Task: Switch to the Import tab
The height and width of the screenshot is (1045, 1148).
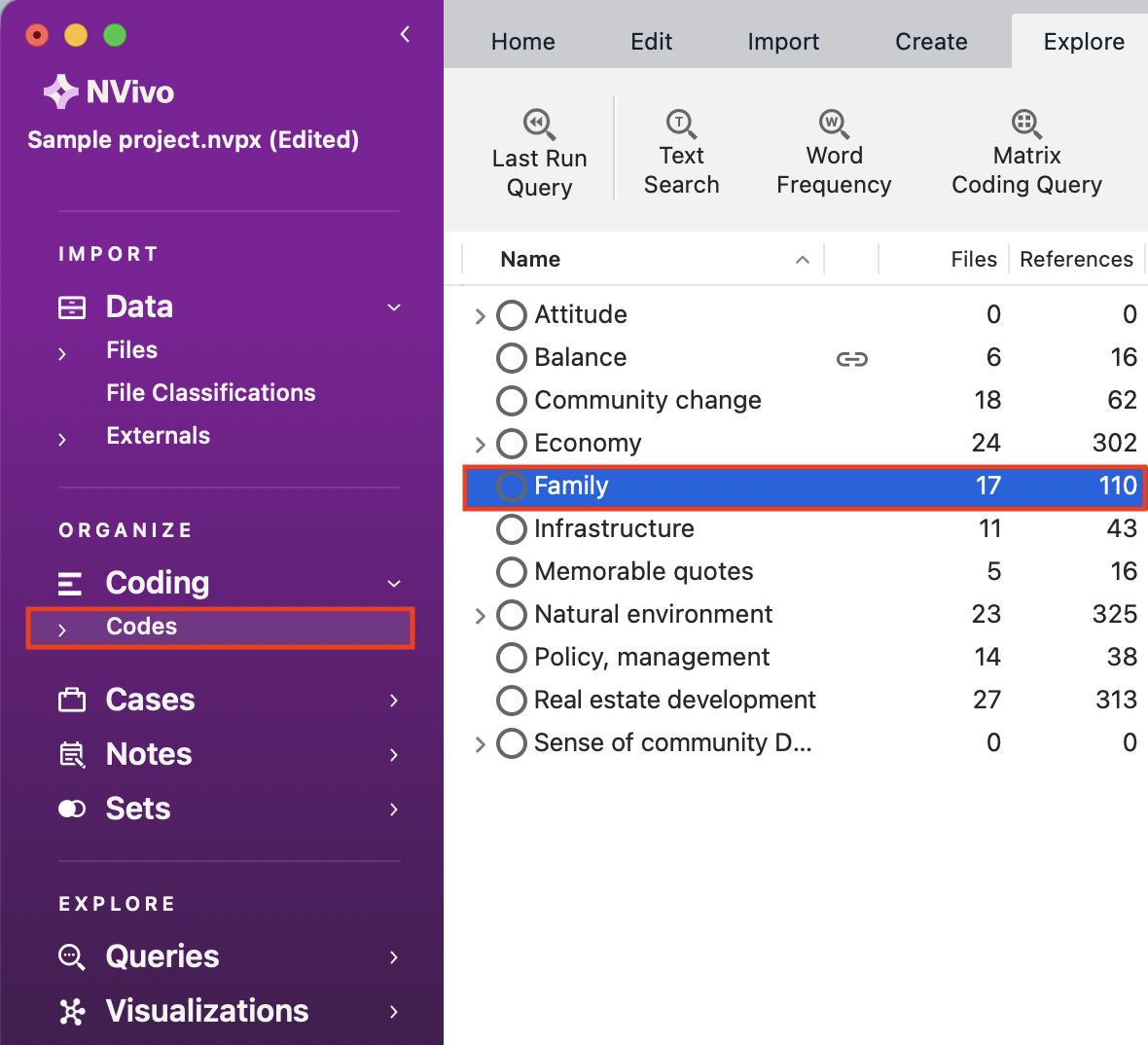Action: [783, 42]
